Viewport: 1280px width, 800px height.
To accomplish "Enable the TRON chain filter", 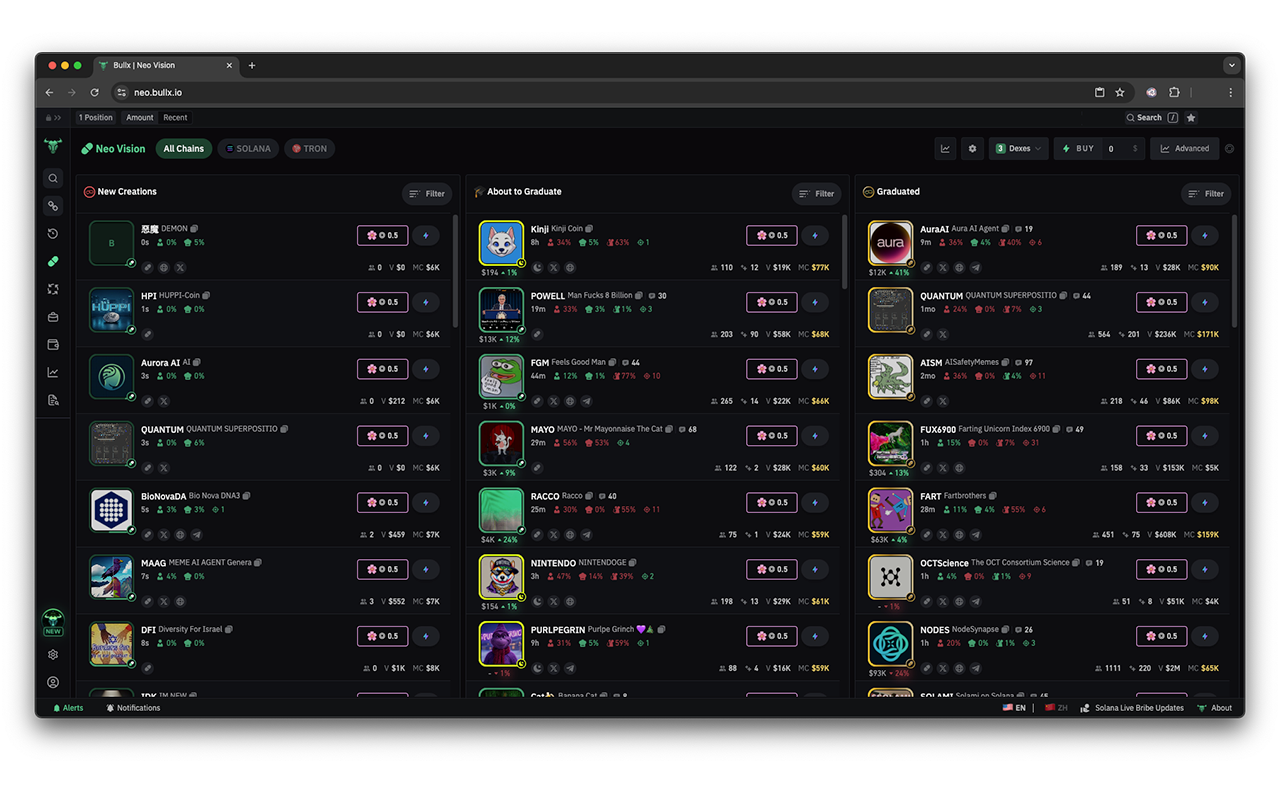I will point(309,148).
